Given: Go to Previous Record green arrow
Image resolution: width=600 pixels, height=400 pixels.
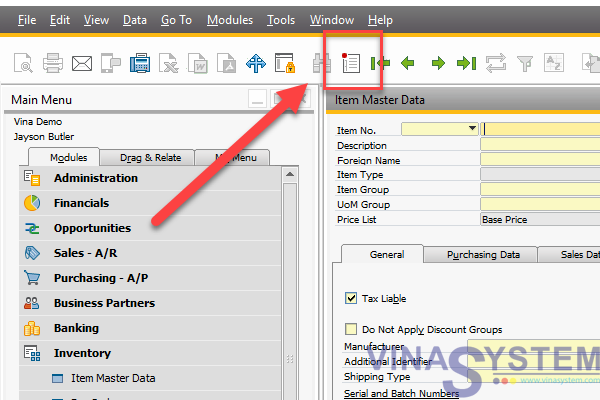Looking at the screenshot, I should pos(408,64).
